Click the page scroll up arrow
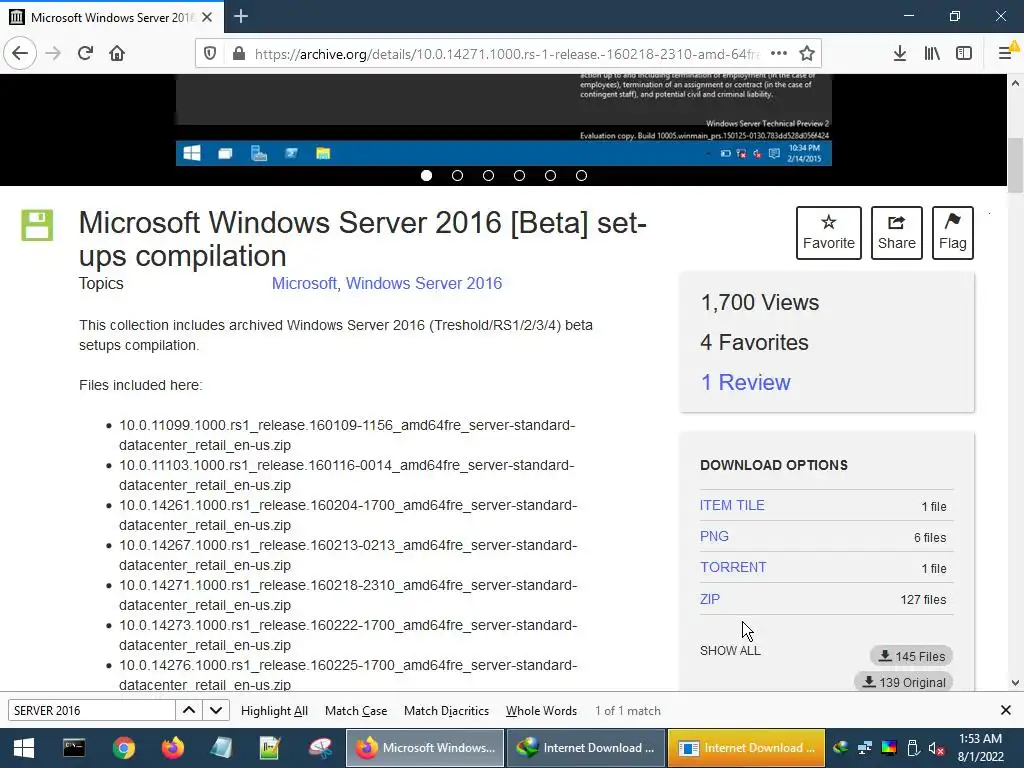This screenshot has width=1024, height=768. click(1015, 83)
